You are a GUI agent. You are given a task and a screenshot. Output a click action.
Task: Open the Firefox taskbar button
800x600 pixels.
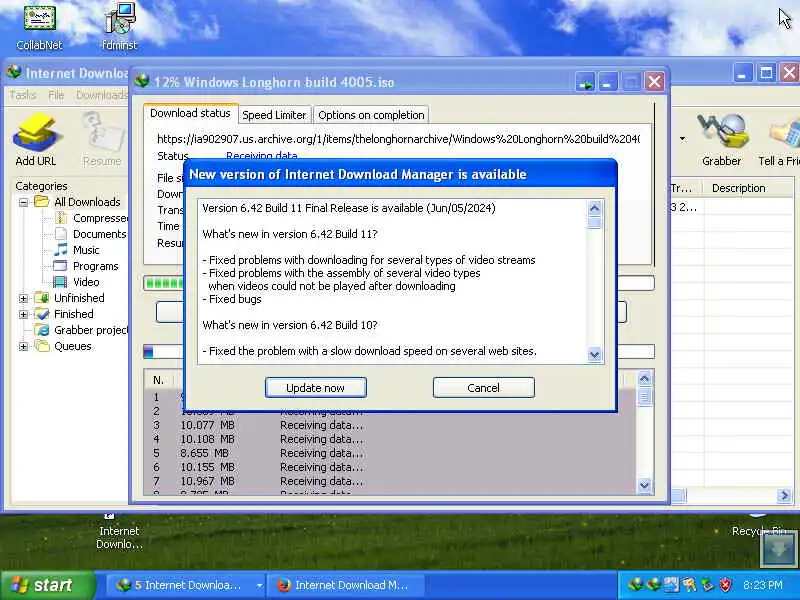point(346,585)
